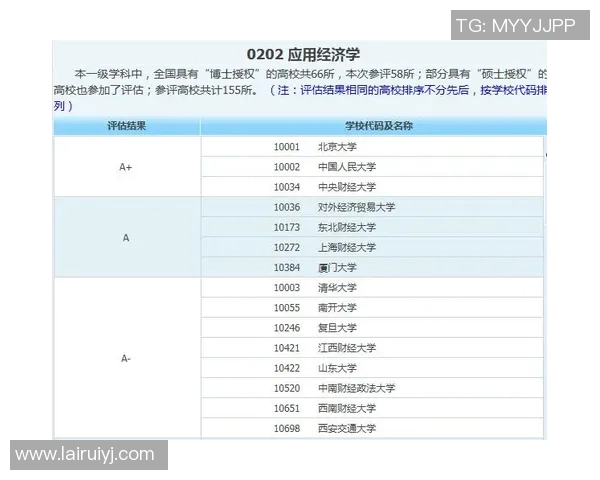Click the A rating cell
Image resolution: width=600 pixels, height=480 pixels.
[x=127, y=237]
